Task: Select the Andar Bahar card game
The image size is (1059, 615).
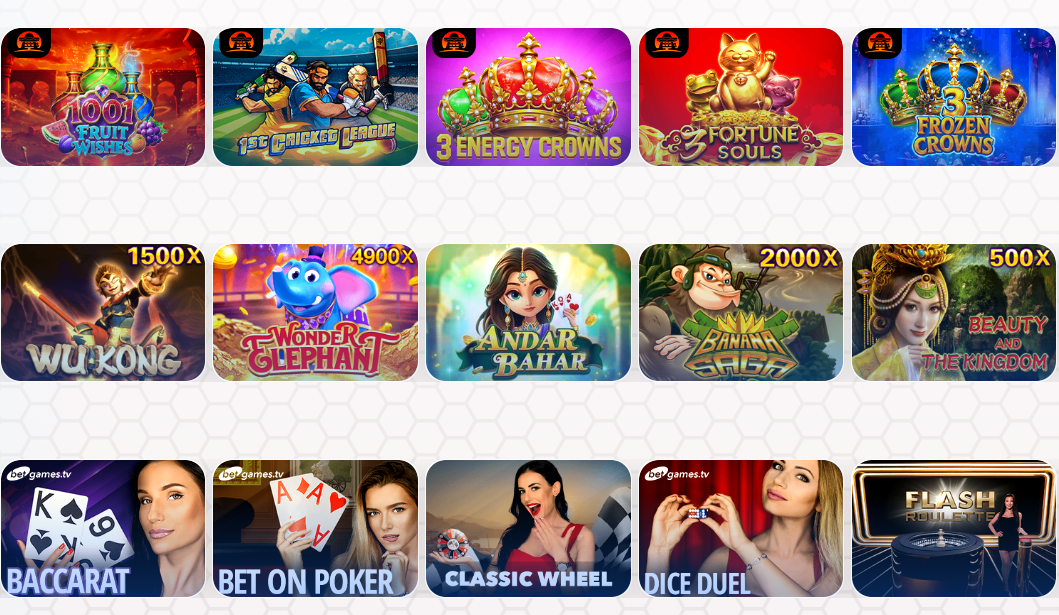Action: [528, 313]
